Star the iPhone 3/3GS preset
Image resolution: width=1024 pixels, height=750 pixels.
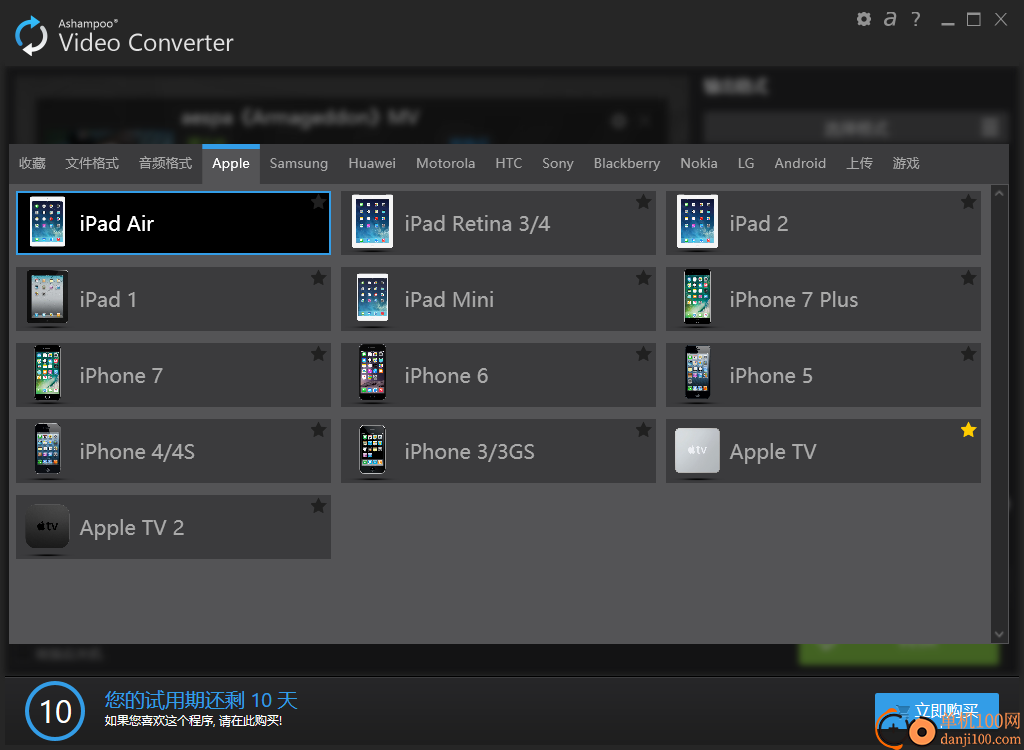pyautogui.click(x=643, y=429)
